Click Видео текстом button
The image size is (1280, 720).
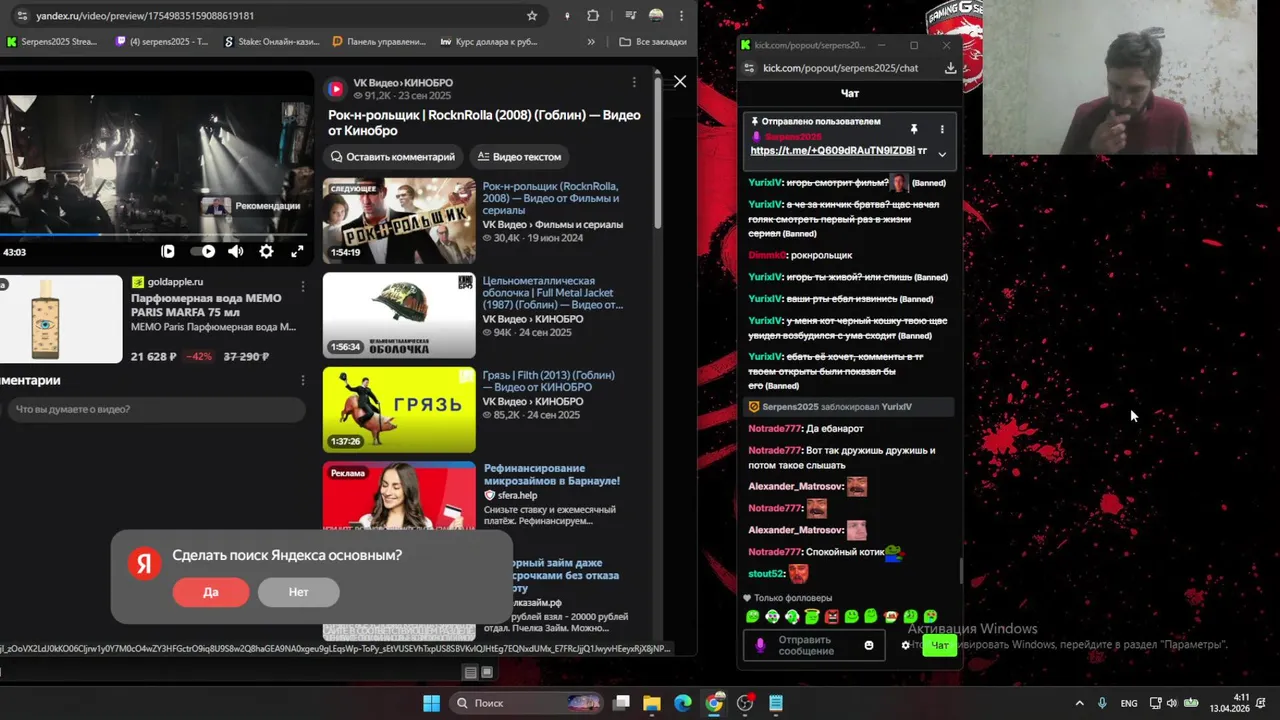coord(519,157)
